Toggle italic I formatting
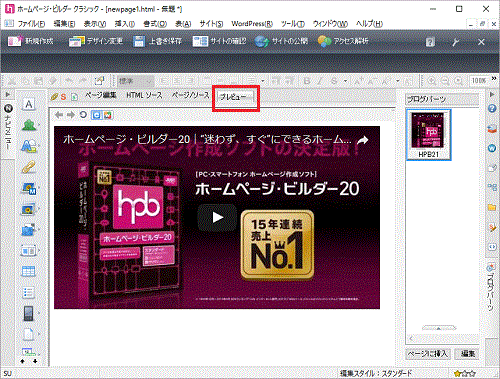Viewport: 500px width, 379px height. point(320,81)
